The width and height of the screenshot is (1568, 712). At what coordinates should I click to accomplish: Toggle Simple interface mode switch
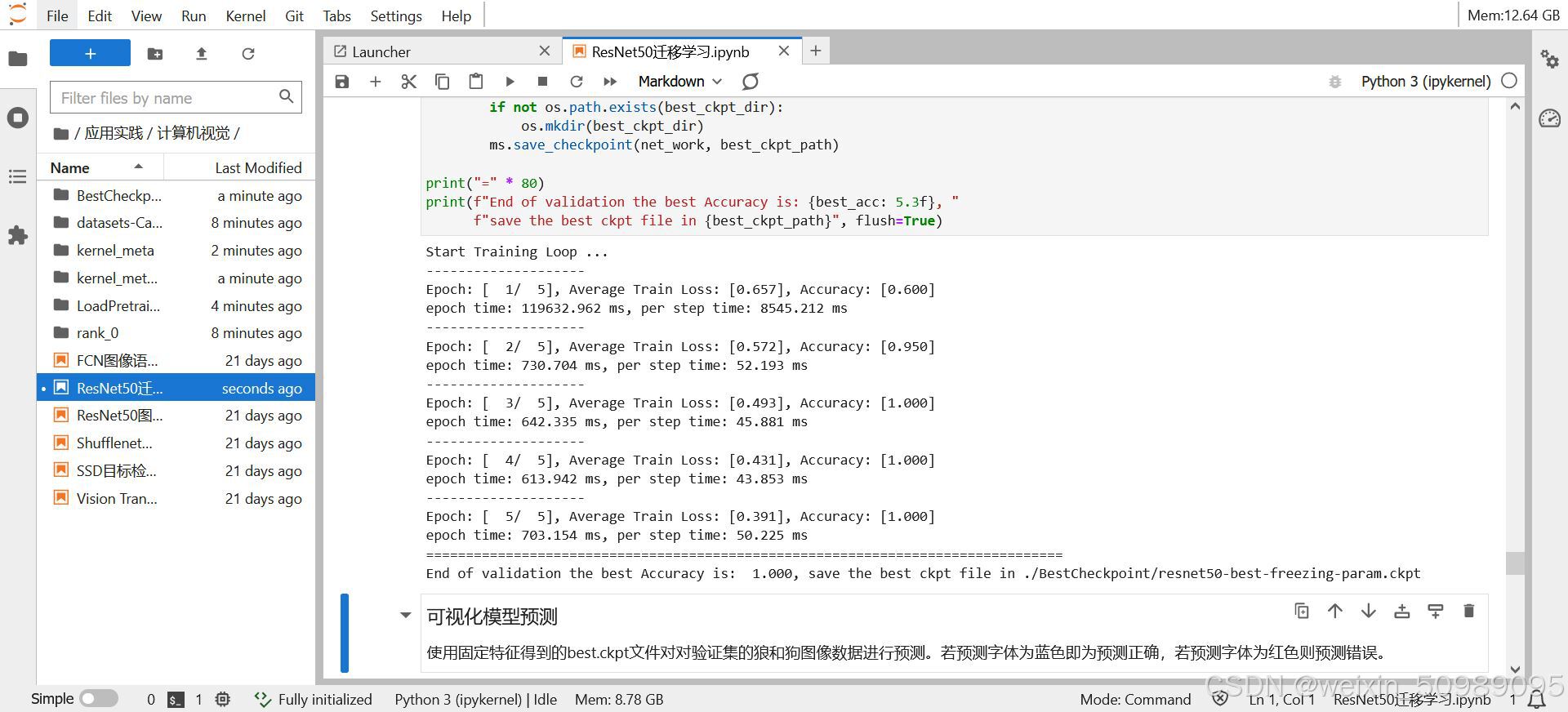pos(99,699)
